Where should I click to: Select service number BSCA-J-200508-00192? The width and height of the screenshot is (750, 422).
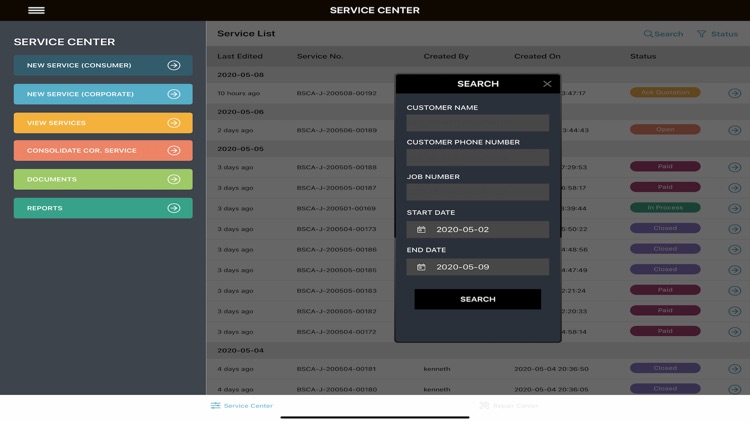pos(337,93)
